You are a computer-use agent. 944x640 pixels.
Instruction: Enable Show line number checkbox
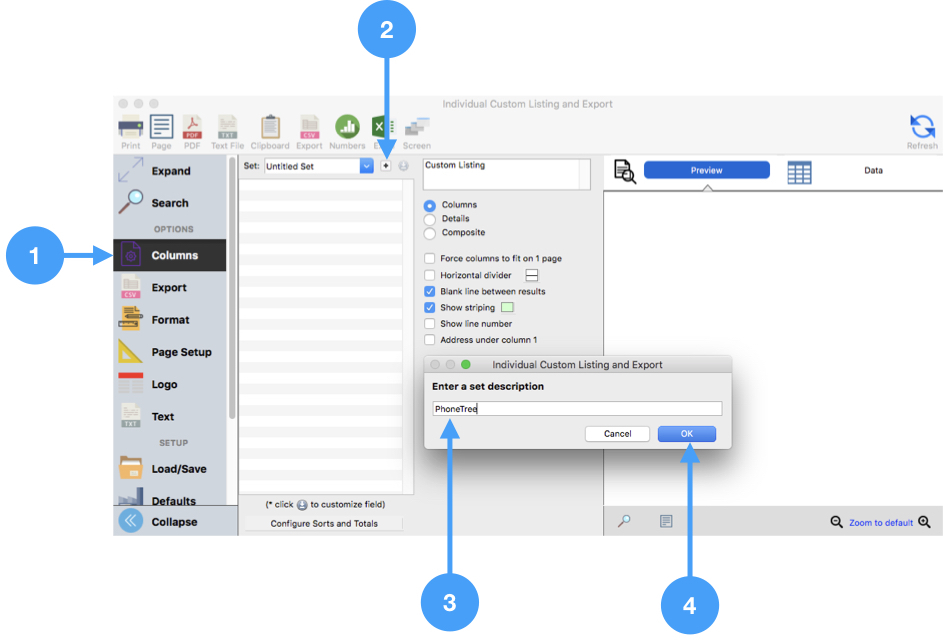pyautogui.click(x=430, y=324)
